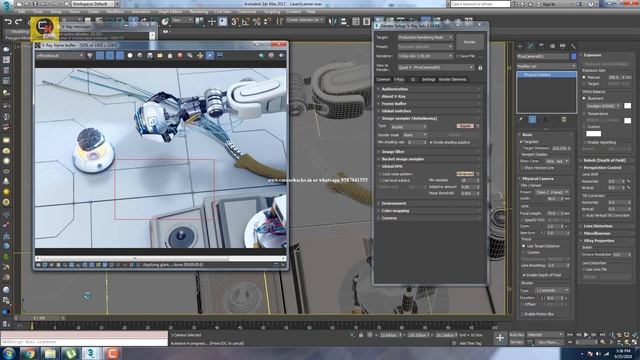The height and width of the screenshot is (360, 640).
Task: Click the red Stop rendering icon in frame buffer
Action: coord(180,56)
